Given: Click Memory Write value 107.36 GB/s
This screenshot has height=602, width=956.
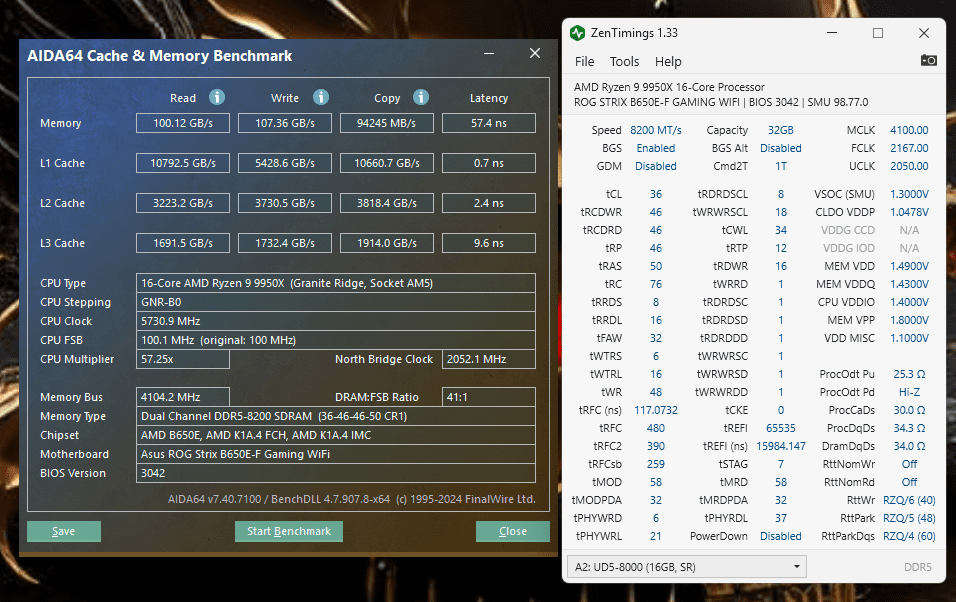Looking at the screenshot, I should click(285, 123).
